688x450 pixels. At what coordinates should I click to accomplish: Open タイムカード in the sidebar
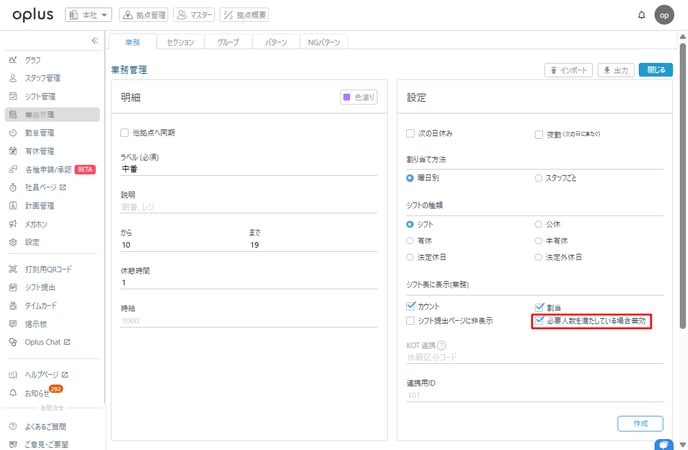[x=42, y=305]
